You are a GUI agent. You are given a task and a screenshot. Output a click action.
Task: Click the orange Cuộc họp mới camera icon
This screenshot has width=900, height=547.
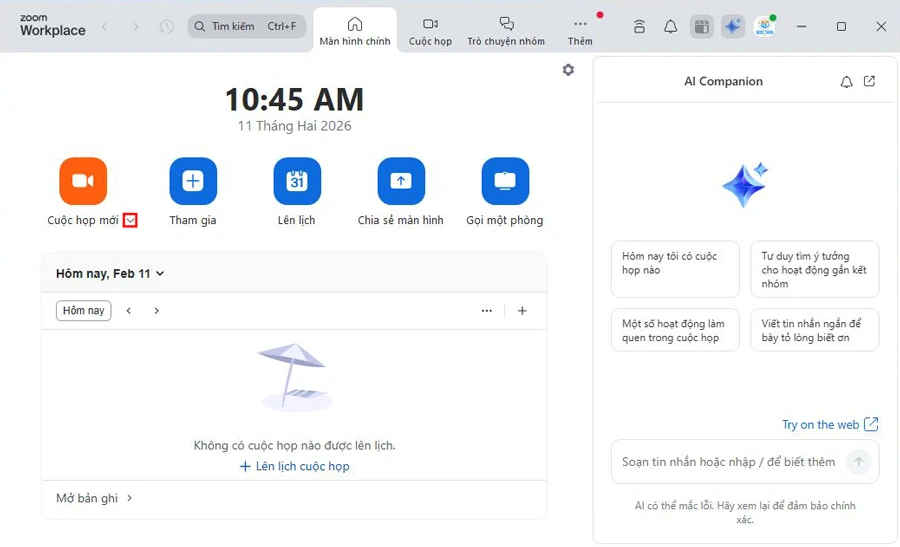tap(83, 181)
